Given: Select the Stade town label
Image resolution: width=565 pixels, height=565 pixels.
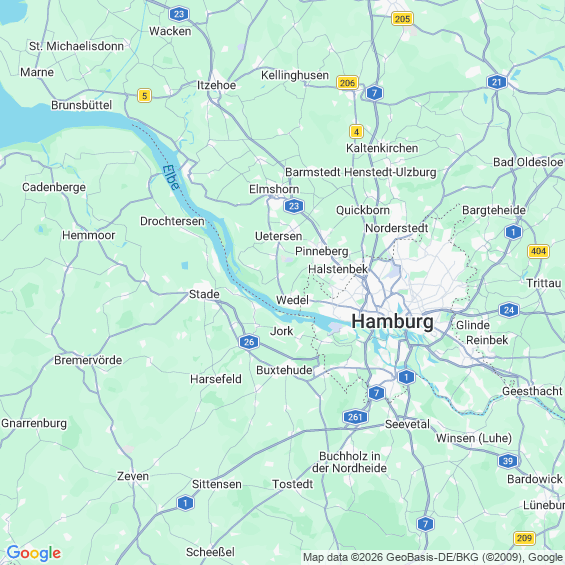Looking at the screenshot, I should pyautogui.click(x=204, y=294).
